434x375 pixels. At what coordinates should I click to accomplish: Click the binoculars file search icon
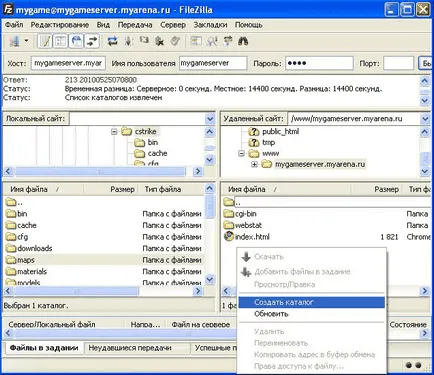tap(243, 41)
